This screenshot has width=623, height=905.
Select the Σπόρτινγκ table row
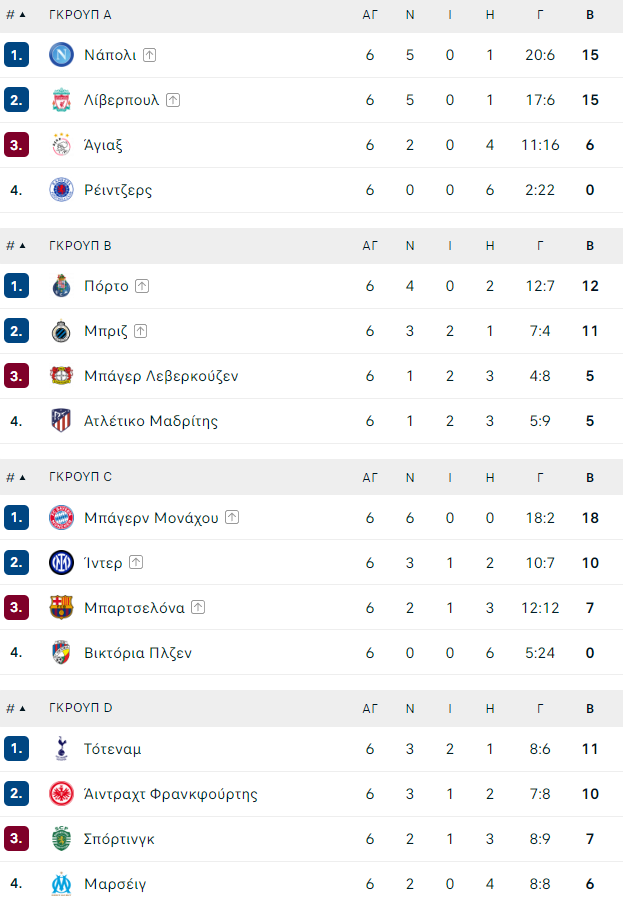tap(311, 839)
